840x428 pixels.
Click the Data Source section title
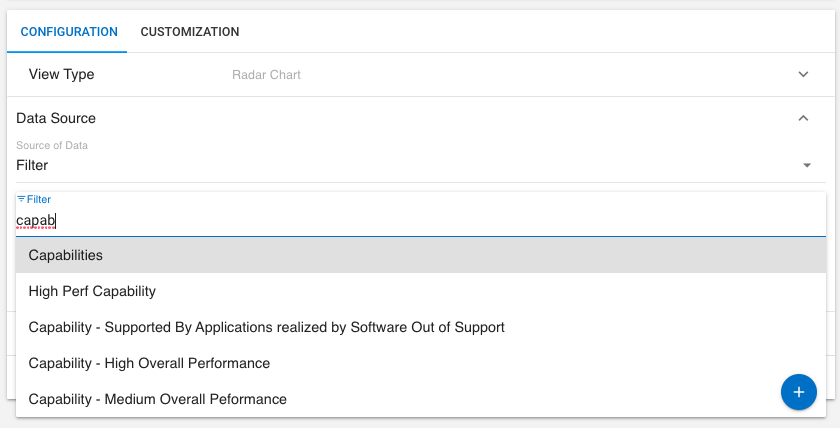(x=56, y=118)
